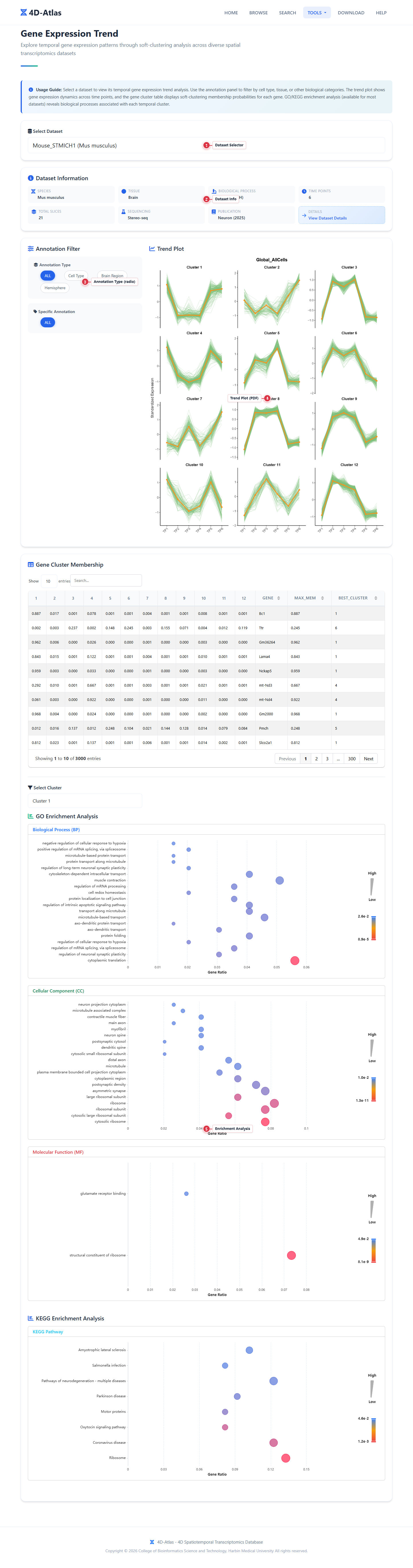Jump to table page 2
413x1568 pixels.
point(316,758)
